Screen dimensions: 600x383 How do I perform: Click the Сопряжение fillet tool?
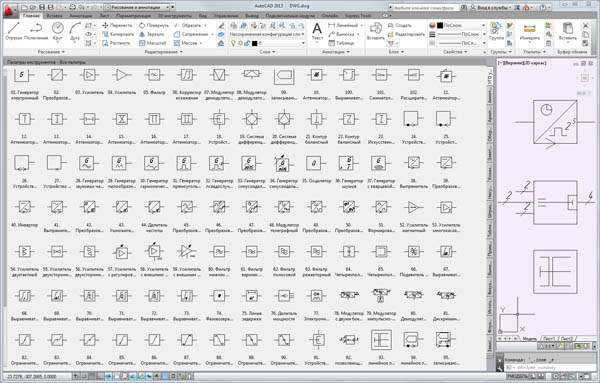(190, 34)
